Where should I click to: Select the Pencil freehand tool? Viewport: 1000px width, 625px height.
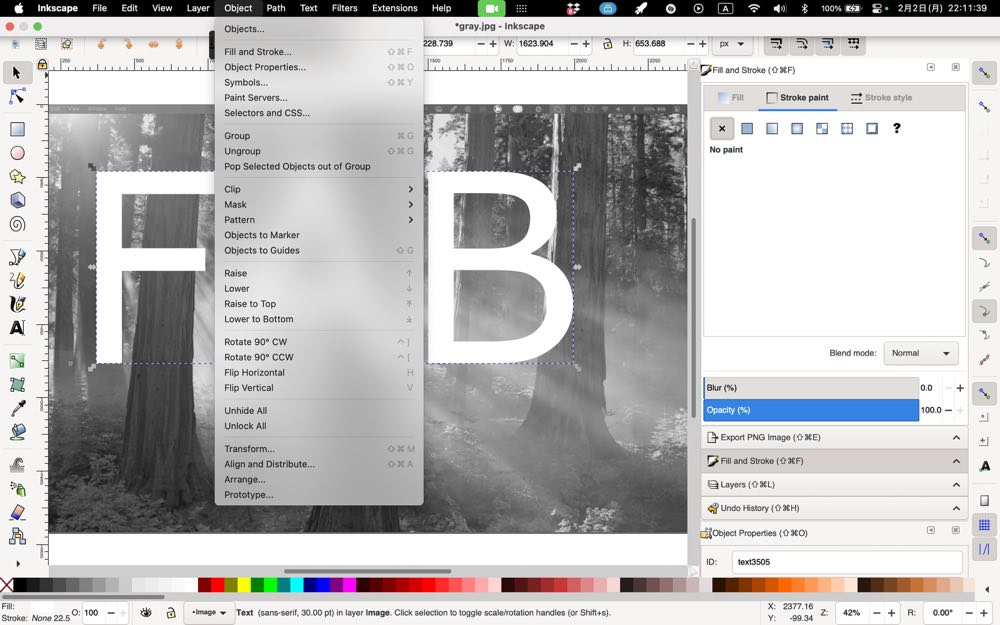click(x=17, y=280)
